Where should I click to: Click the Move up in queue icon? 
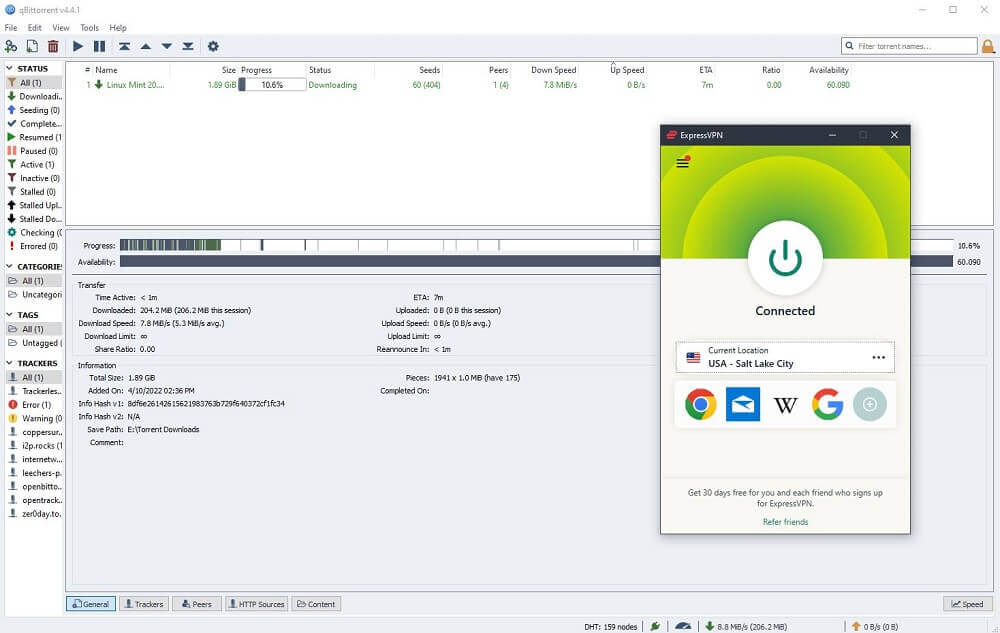(x=145, y=46)
